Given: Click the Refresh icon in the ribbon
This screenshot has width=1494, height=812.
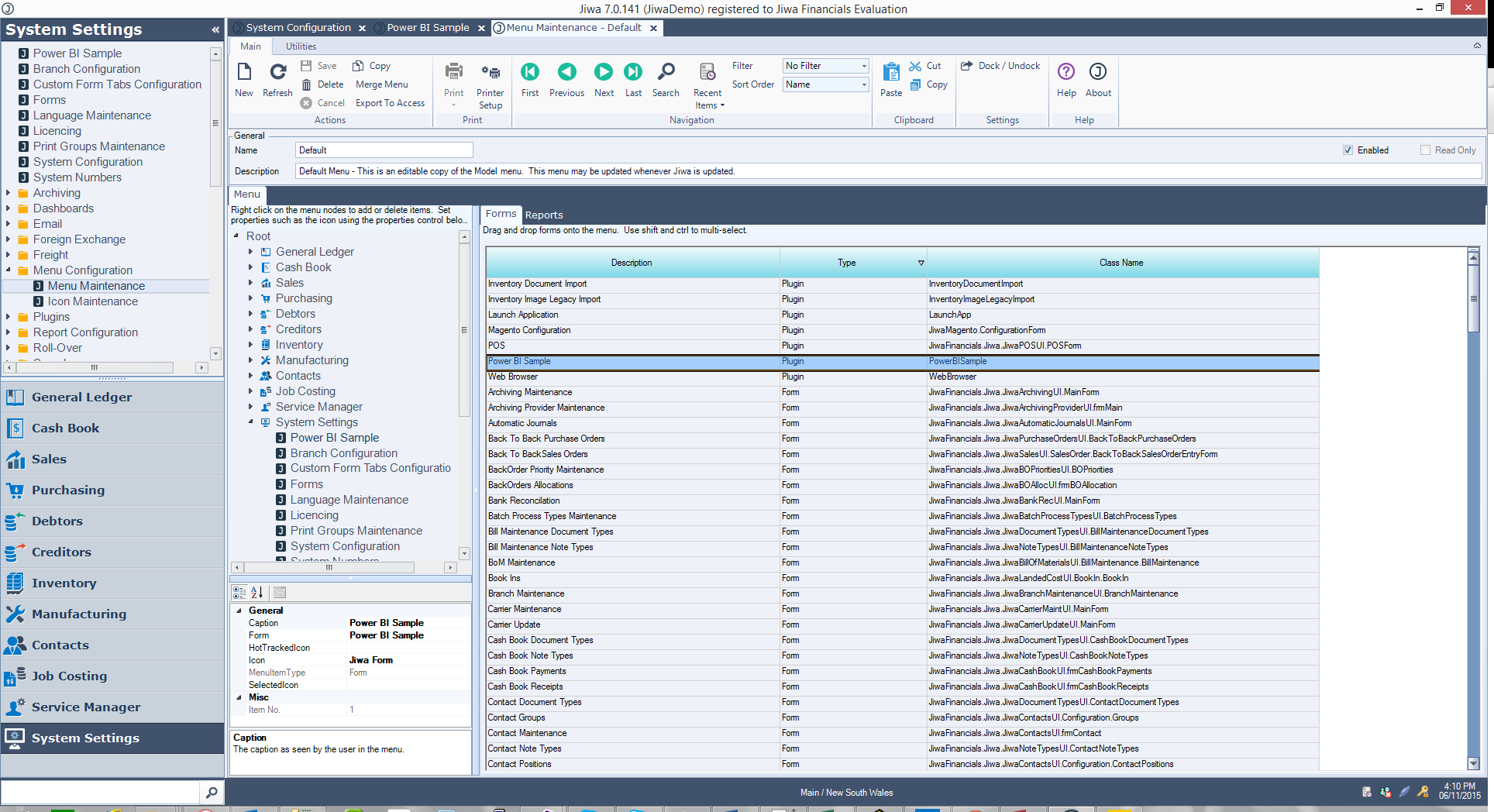Looking at the screenshot, I should [277, 73].
